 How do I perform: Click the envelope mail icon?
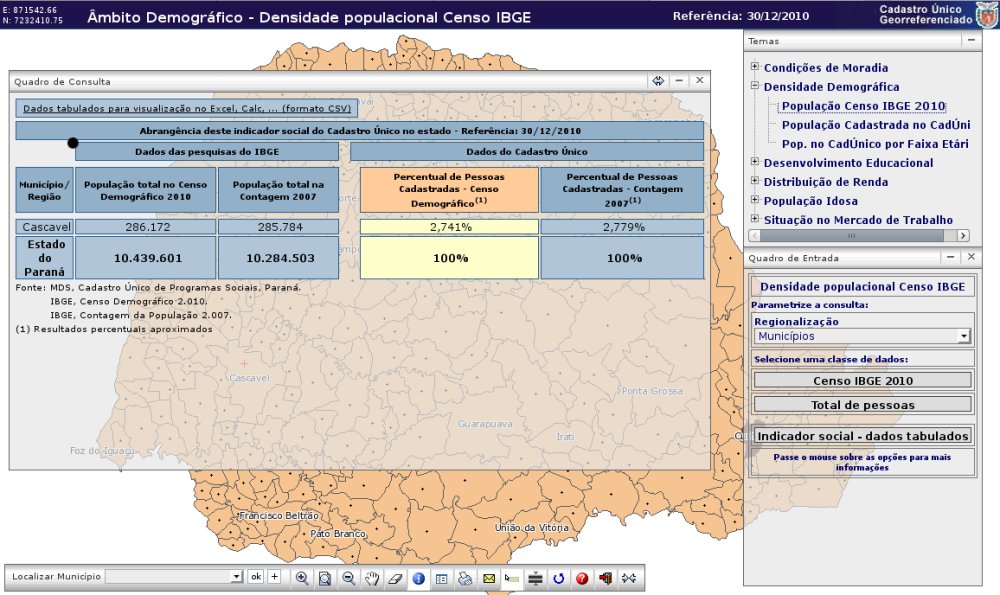point(489,578)
